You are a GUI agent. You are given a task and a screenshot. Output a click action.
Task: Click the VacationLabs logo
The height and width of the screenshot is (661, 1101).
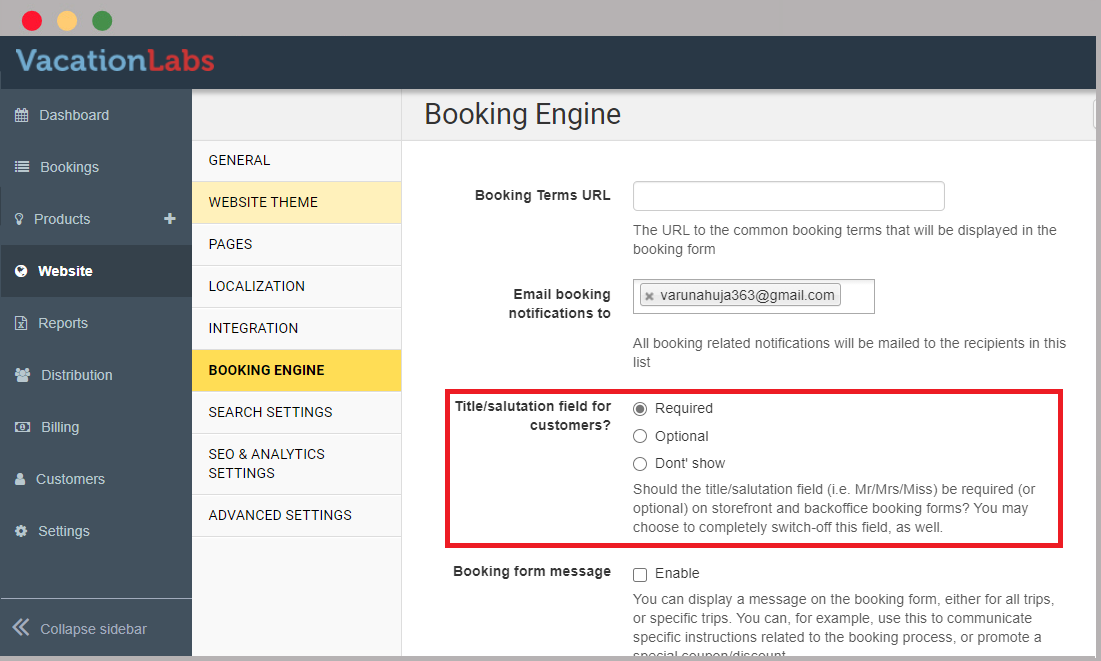tap(115, 61)
